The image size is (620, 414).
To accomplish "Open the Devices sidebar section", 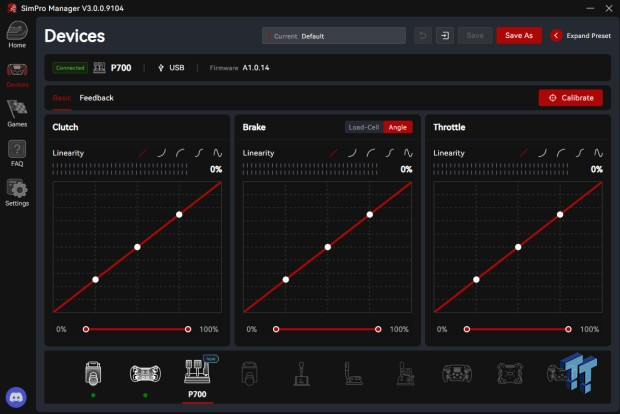I will click(x=17, y=75).
